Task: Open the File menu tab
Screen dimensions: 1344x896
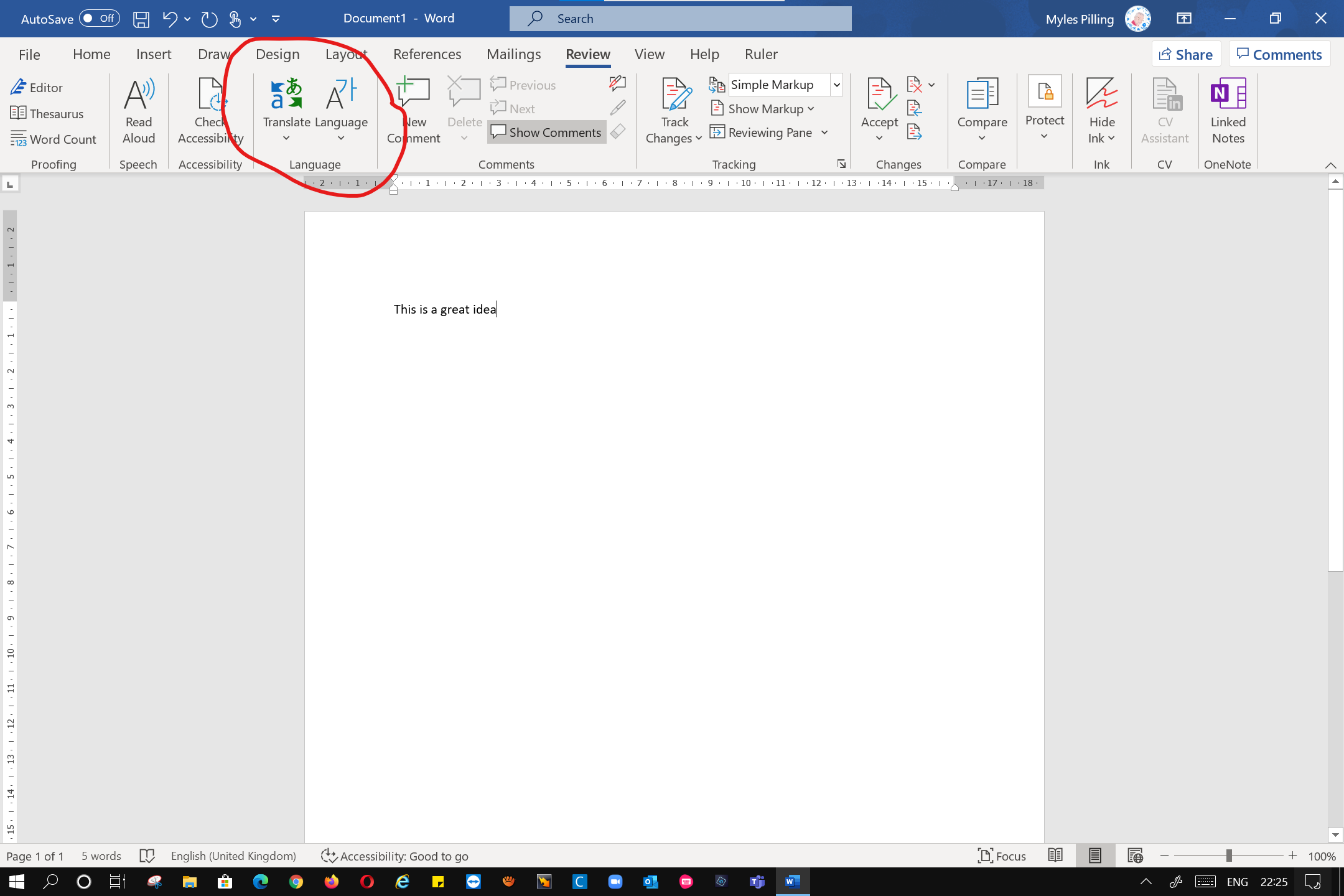Action: tap(29, 54)
